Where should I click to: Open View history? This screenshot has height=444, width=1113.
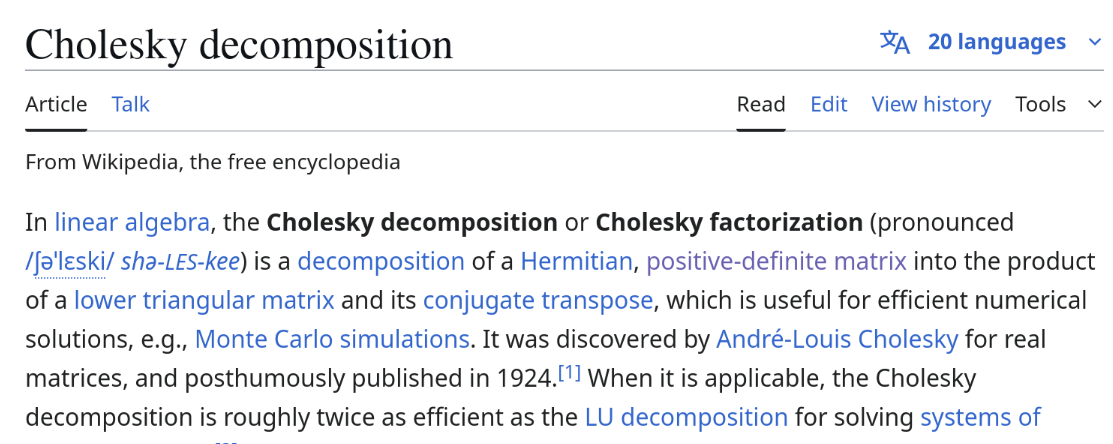coord(931,104)
